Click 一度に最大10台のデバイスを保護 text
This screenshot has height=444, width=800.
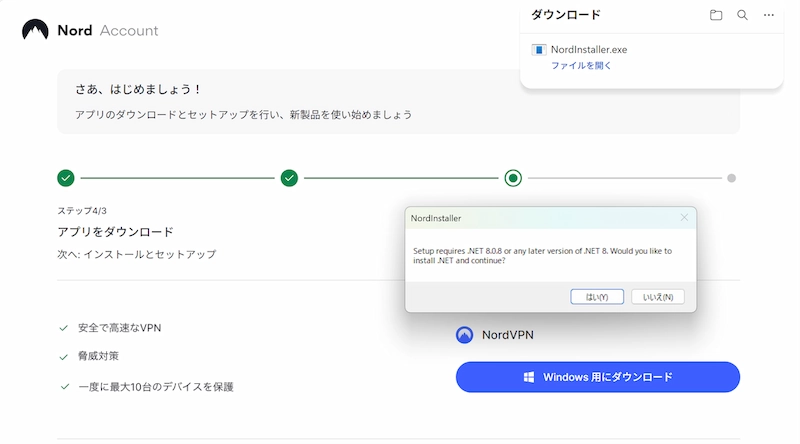[x=156, y=387]
